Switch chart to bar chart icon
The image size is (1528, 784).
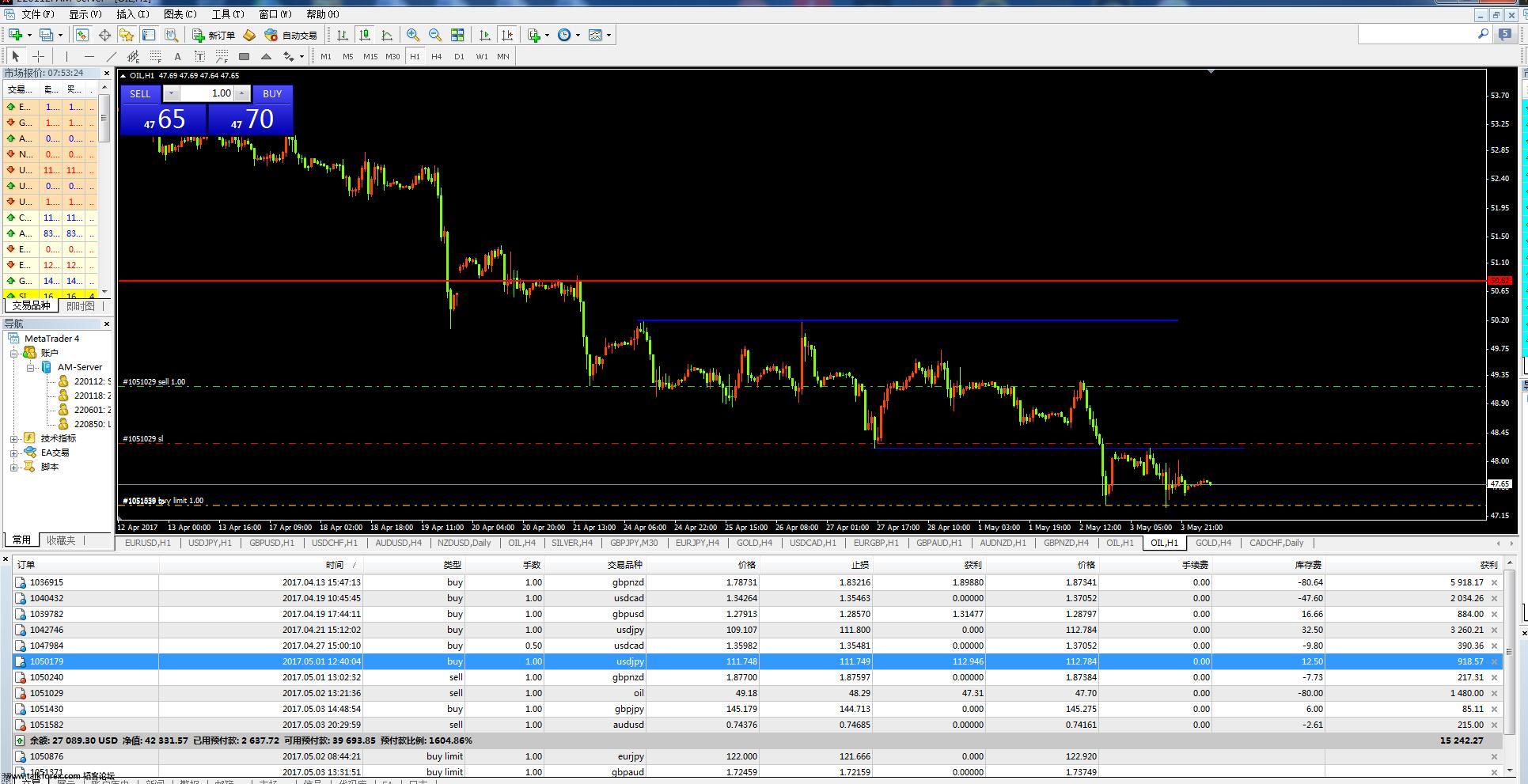point(343,35)
